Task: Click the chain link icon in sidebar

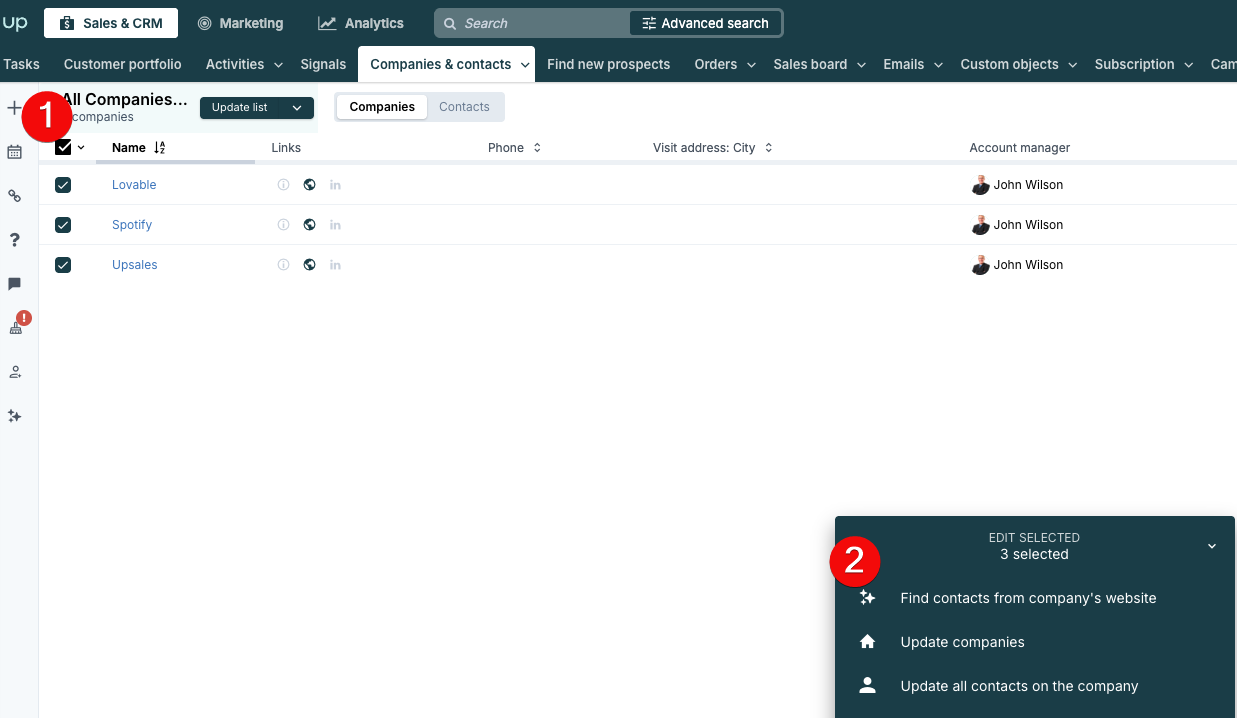Action: (15, 196)
